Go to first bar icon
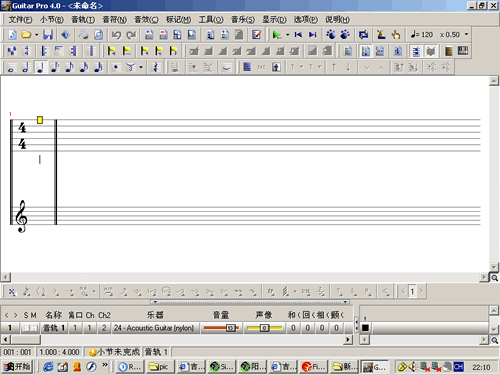500x375 pixels. pos(298,35)
